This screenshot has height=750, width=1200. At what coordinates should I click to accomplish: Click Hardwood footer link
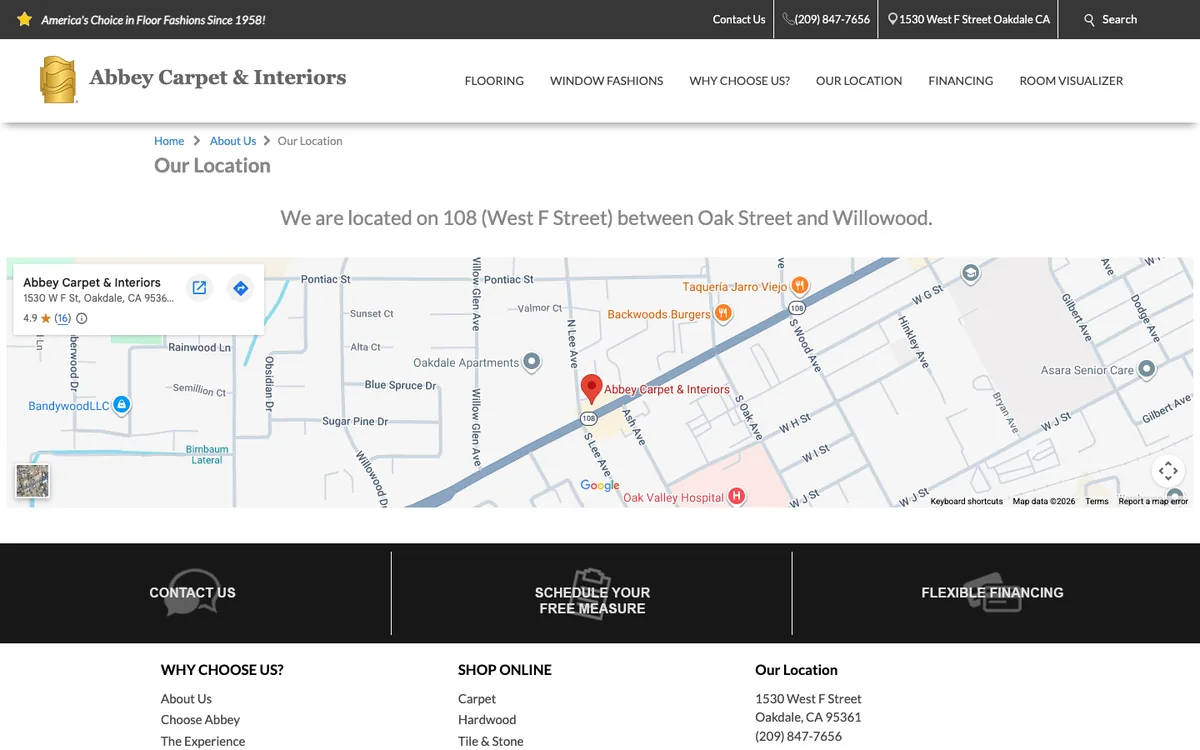coord(487,720)
